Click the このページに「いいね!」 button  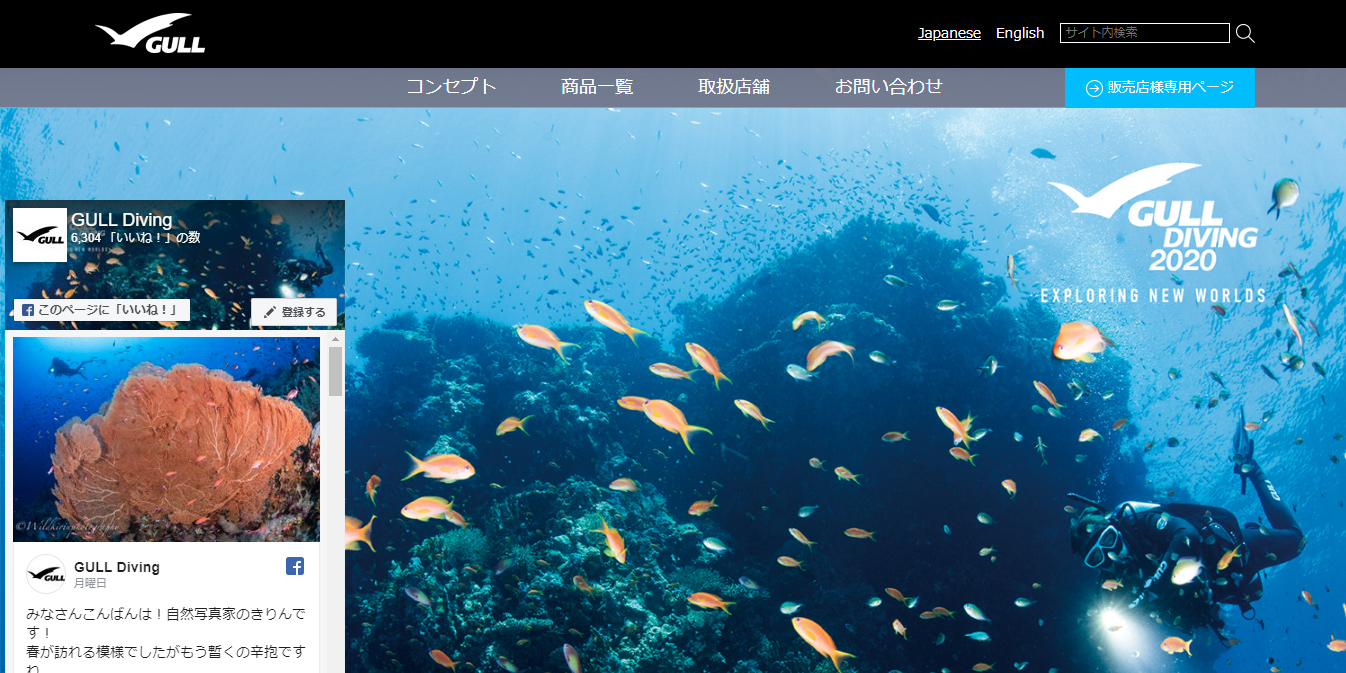(102, 311)
